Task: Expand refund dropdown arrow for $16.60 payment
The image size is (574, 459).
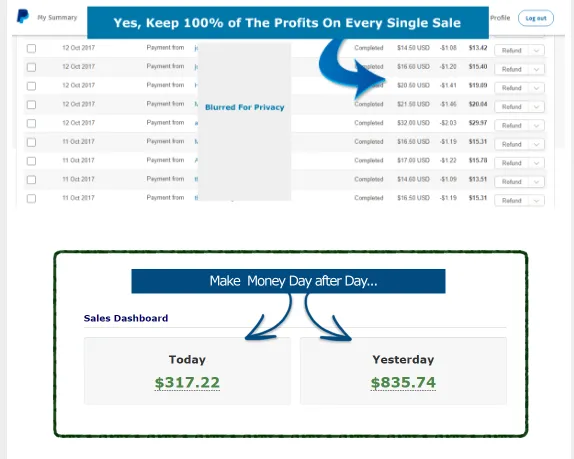Action: click(537, 69)
